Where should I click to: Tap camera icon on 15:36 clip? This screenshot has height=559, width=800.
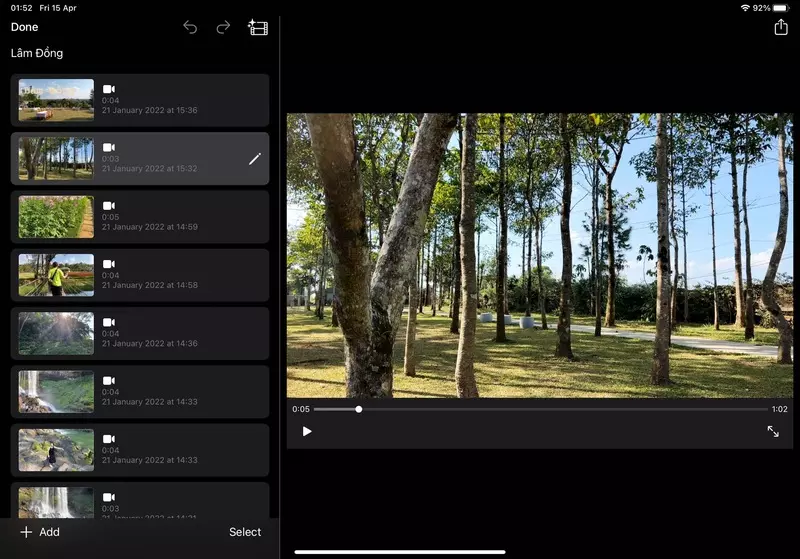(x=109, y=89)
